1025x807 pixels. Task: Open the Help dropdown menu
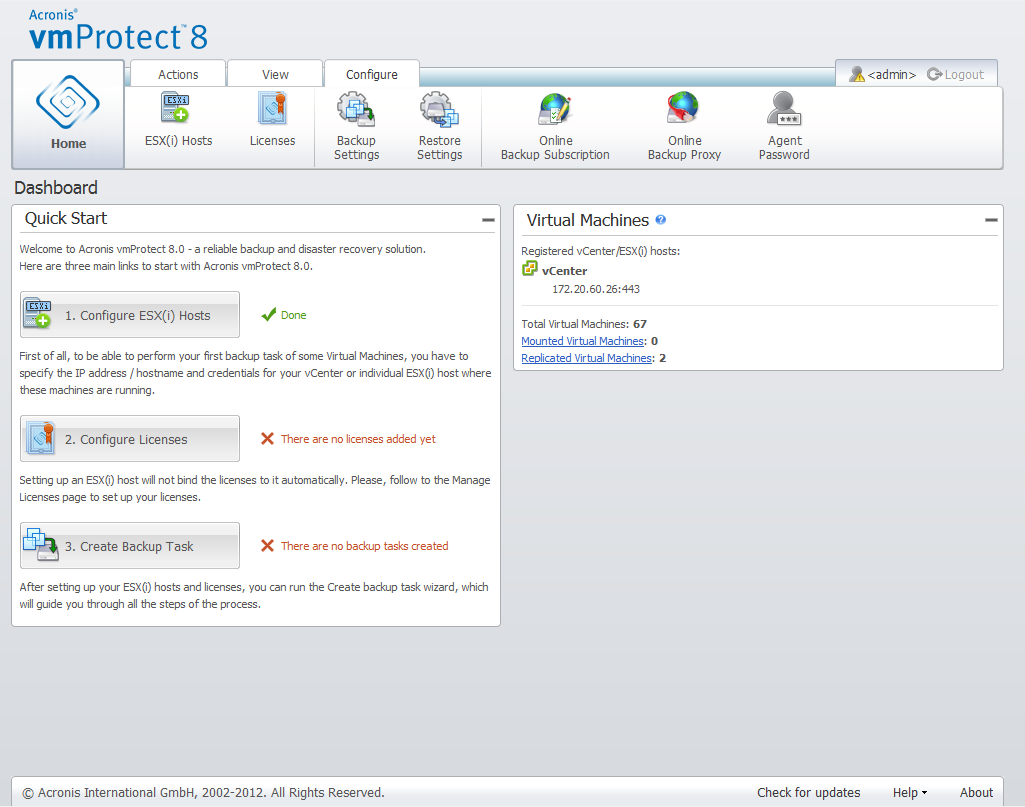click(x=910, y=793)
